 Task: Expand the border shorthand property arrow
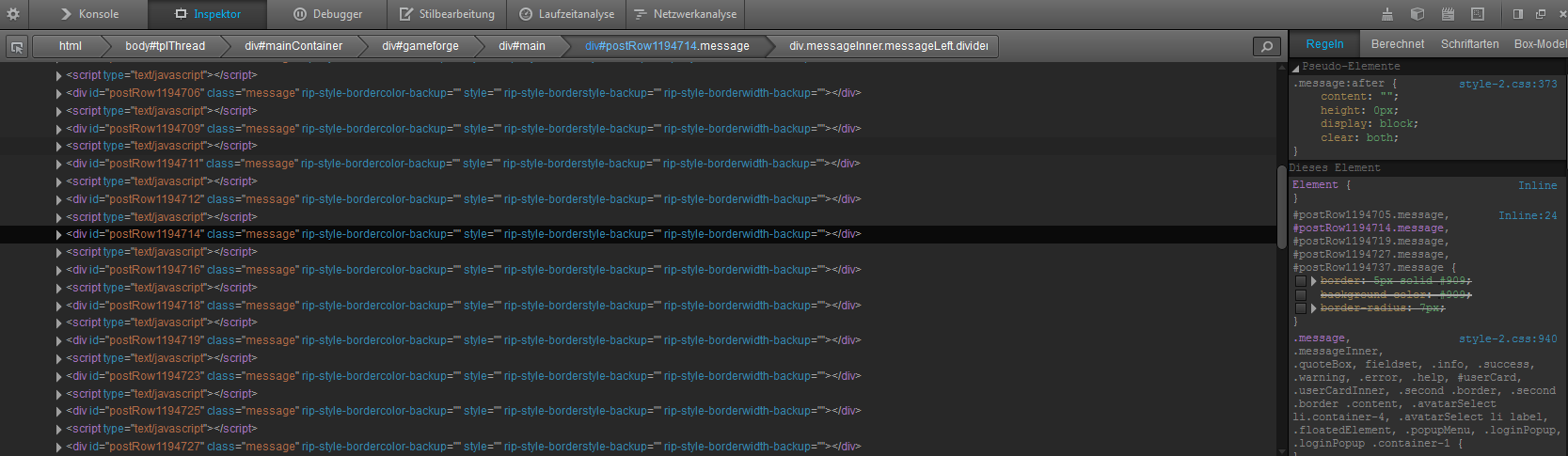point(1314,281)
